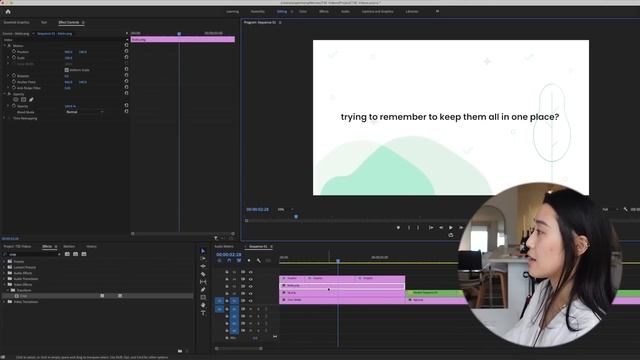
Task: Expand Time Remapping
Action: pyautogui.click(x=5, y=118)
